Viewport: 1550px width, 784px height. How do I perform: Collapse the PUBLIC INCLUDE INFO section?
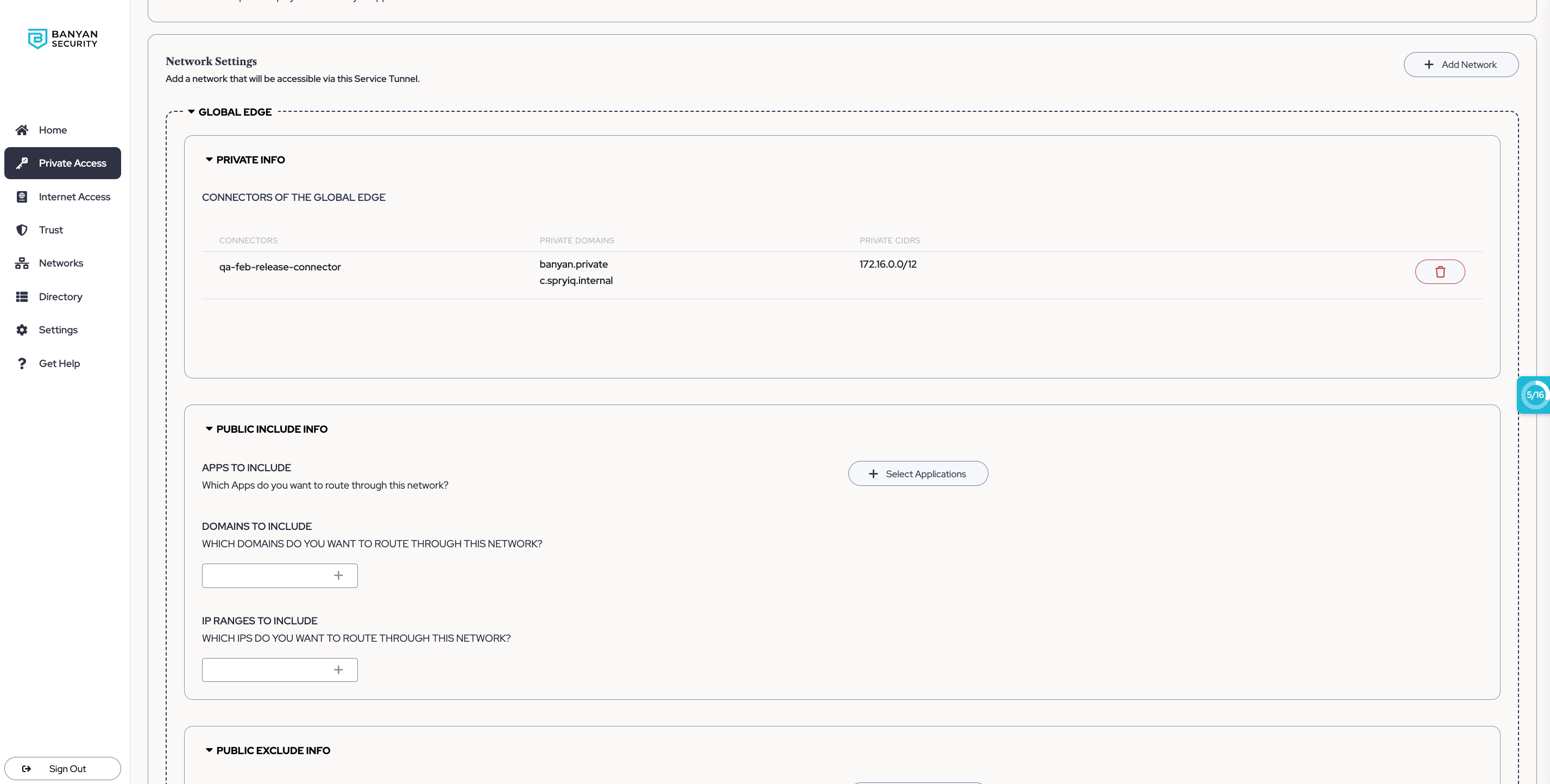pyautogui.click(x=209, y=429)
